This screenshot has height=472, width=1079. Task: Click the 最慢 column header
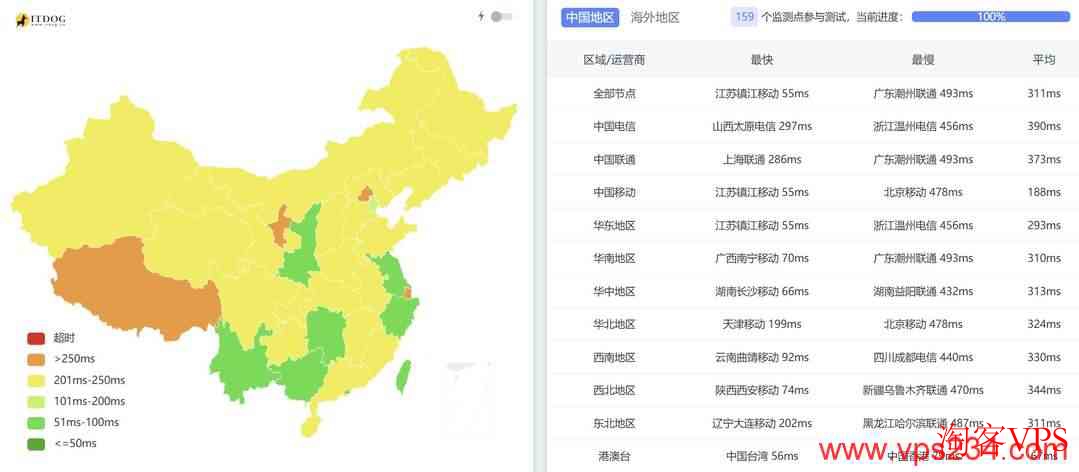click(922, 60)
